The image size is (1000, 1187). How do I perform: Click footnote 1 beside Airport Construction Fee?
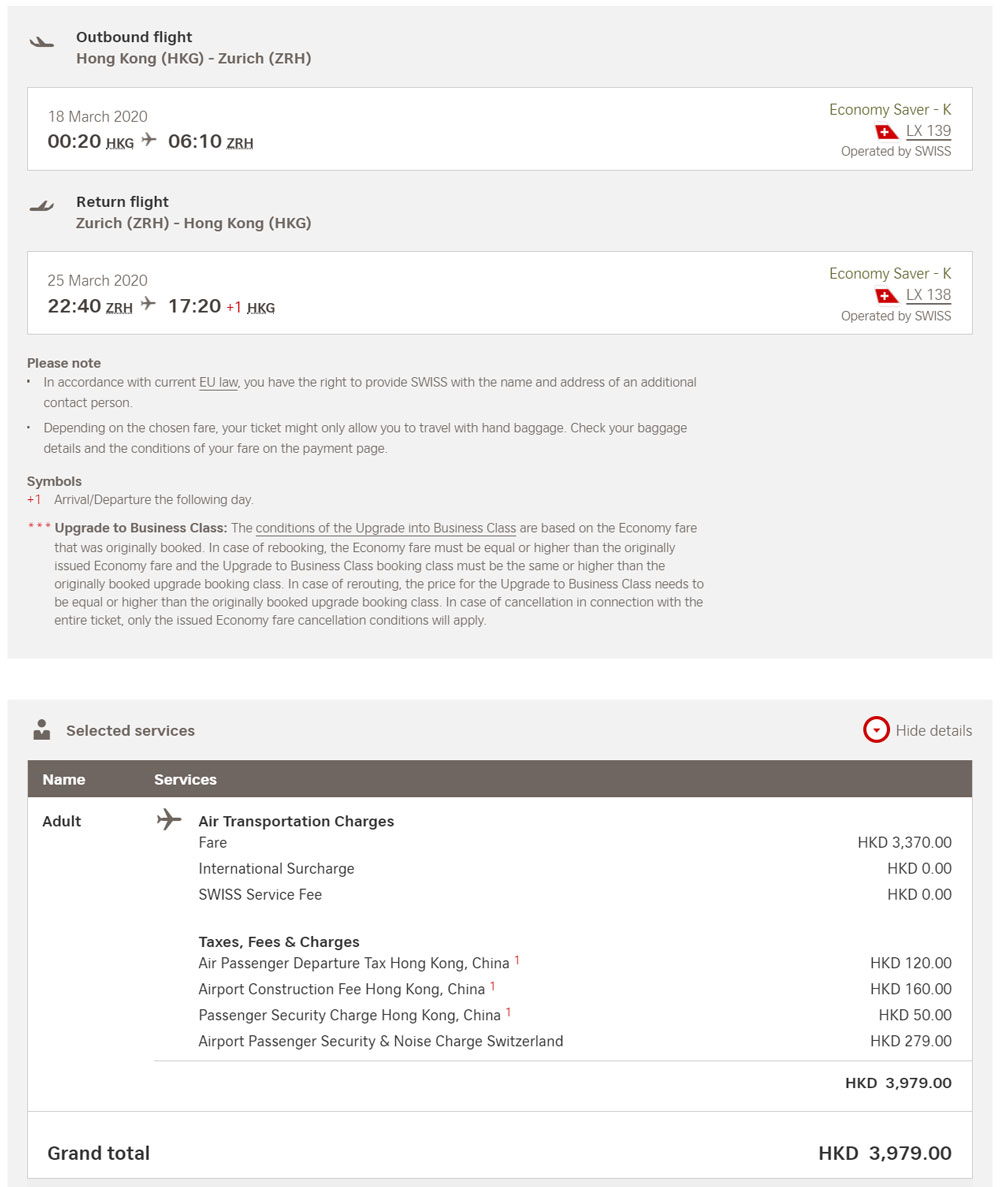point(492,987)
